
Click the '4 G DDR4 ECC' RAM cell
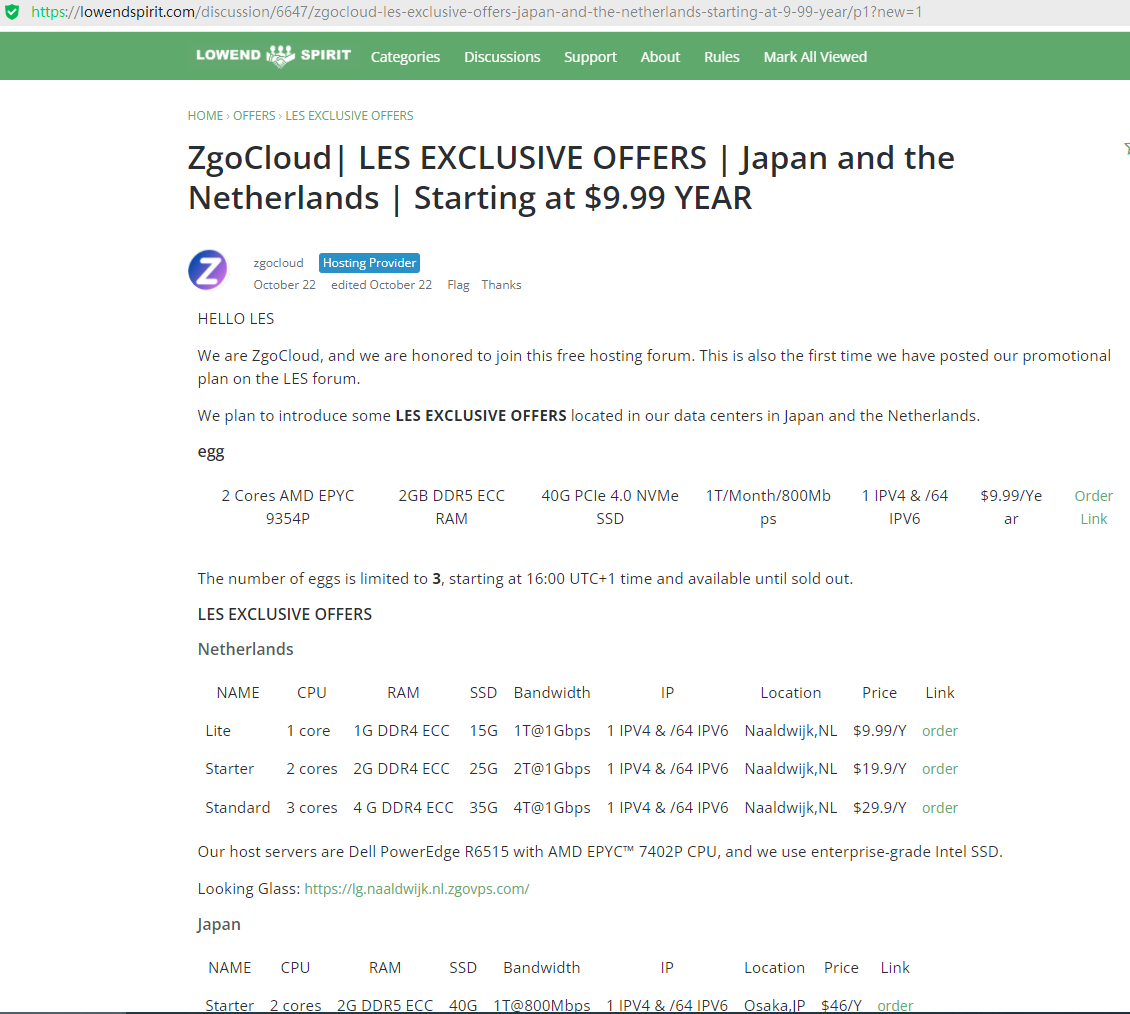[x=403, y=808]
